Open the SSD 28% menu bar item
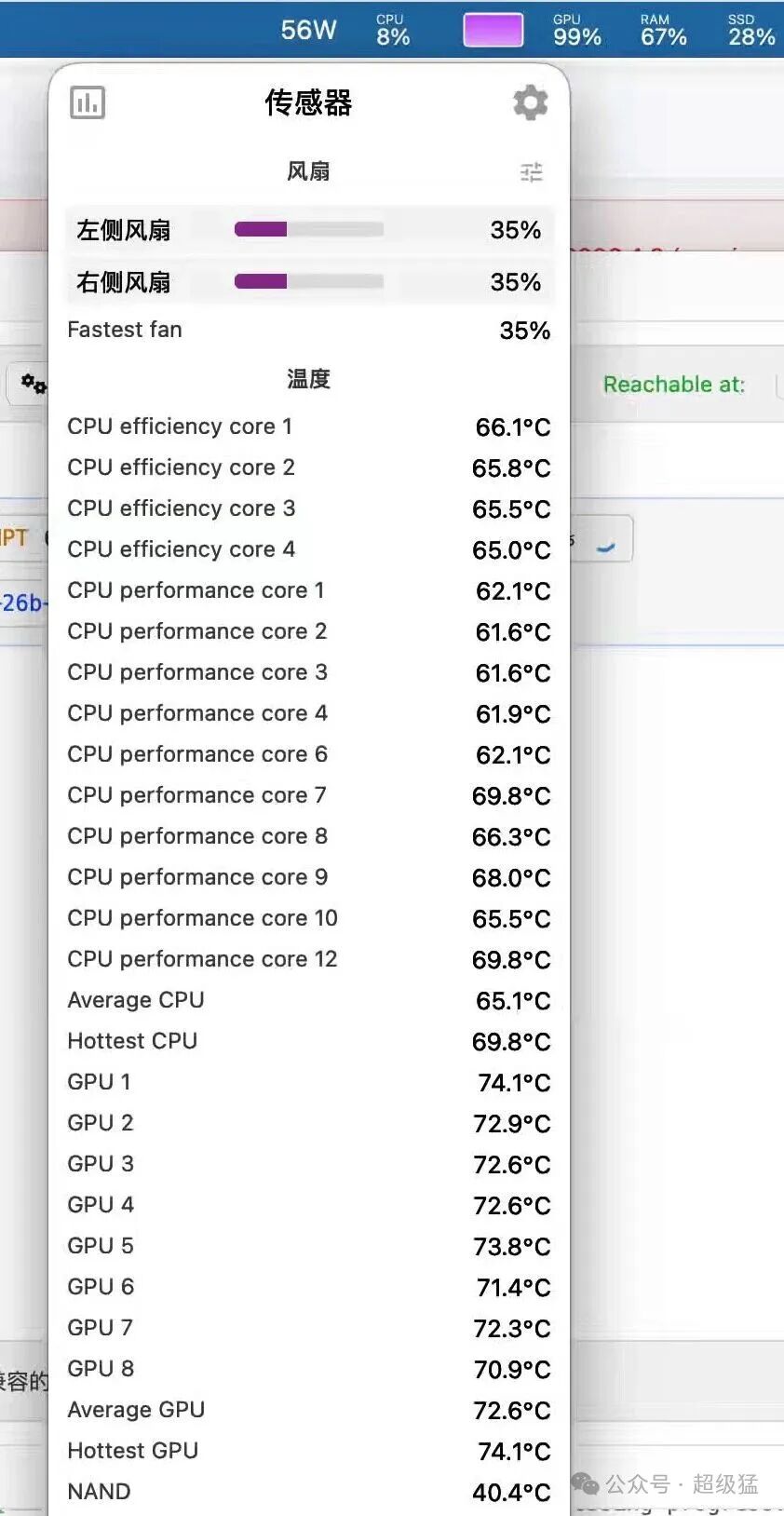Screen dimensions: 784x1516 [x=751, y=30]
